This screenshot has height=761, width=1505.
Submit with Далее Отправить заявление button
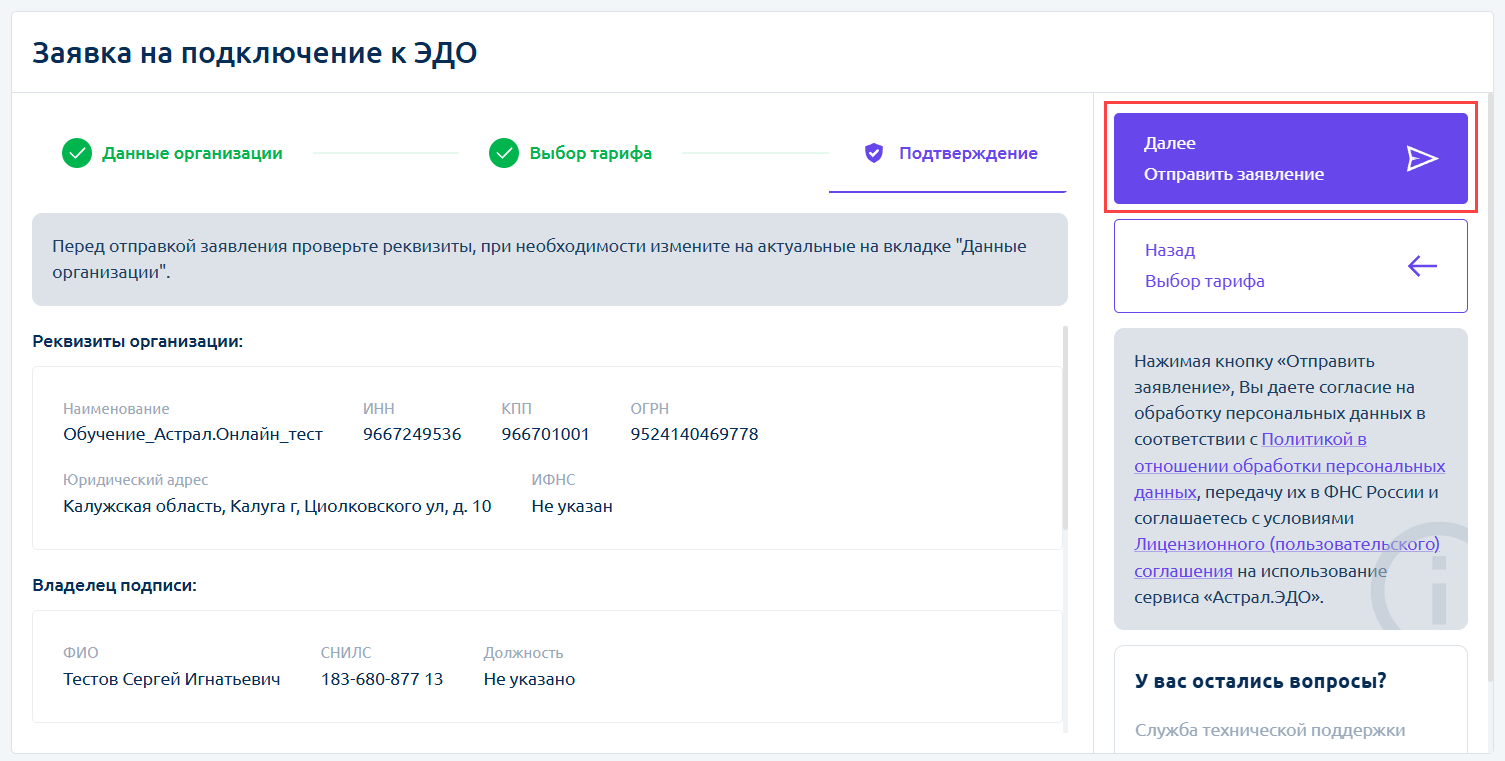1291,159
